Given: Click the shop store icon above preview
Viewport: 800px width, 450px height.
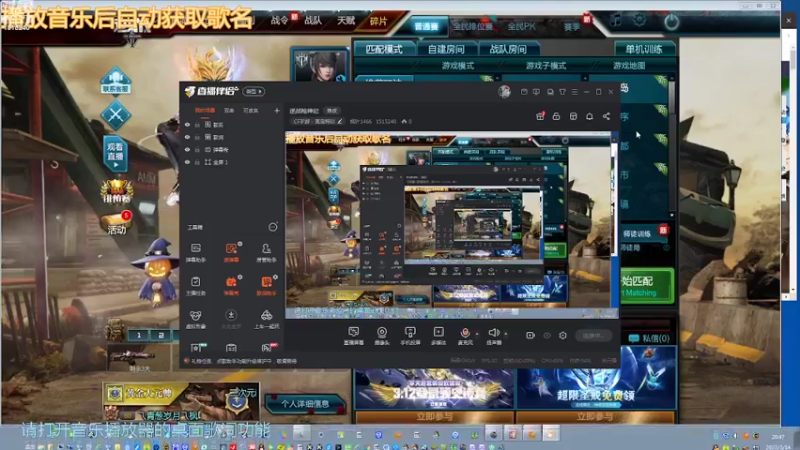Looking at the screenshot, I should [x=573, y=116].
